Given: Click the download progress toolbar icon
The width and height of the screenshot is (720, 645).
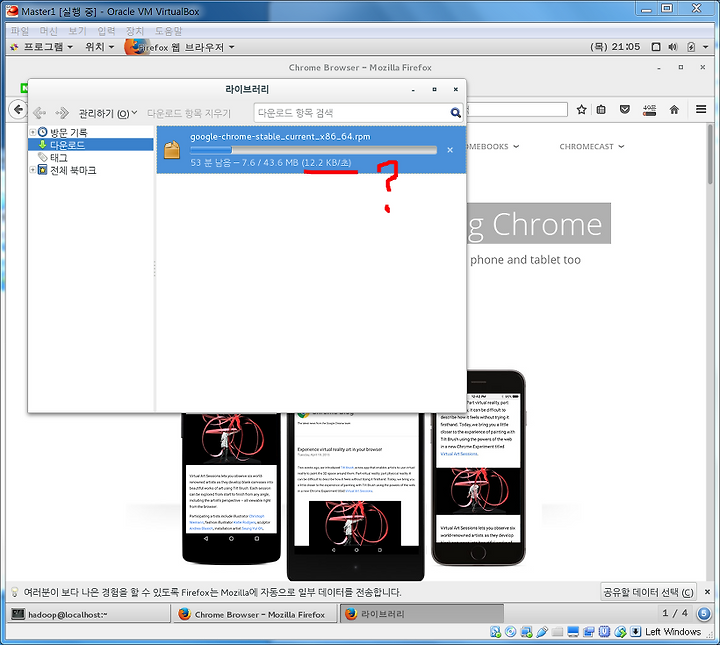Looking at the screenshot, I should click(x=649, y=110).
